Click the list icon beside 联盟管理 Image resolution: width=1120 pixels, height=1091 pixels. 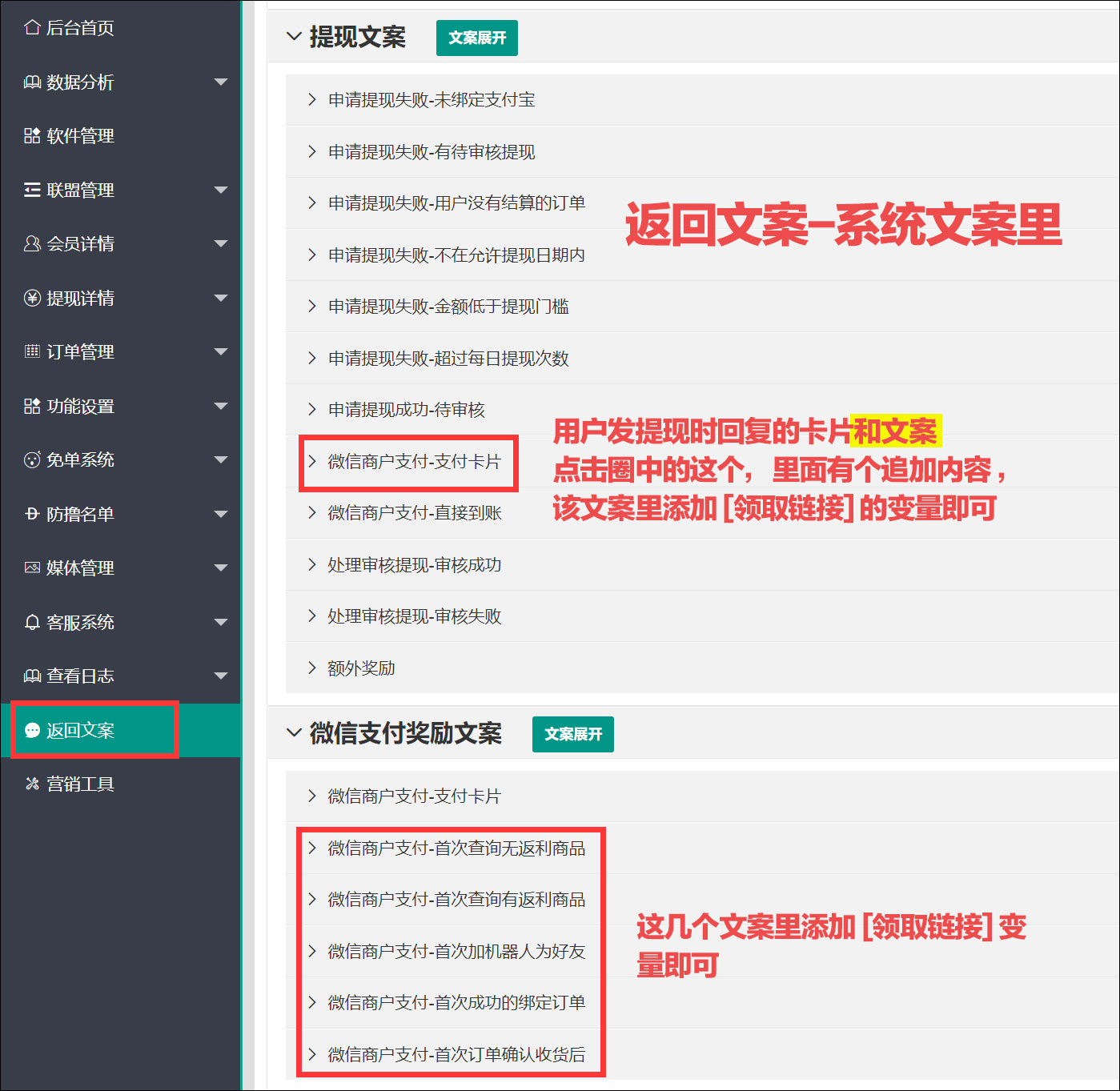click(x=32, y=191)
